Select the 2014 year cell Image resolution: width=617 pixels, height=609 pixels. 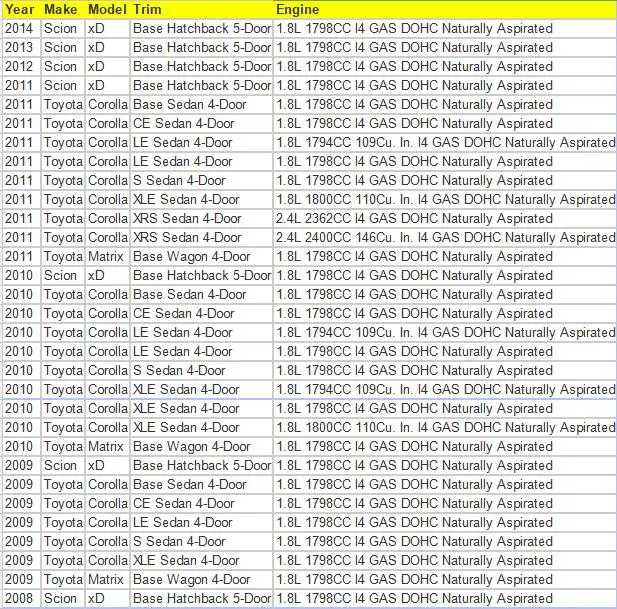click(x=21, y=29)
